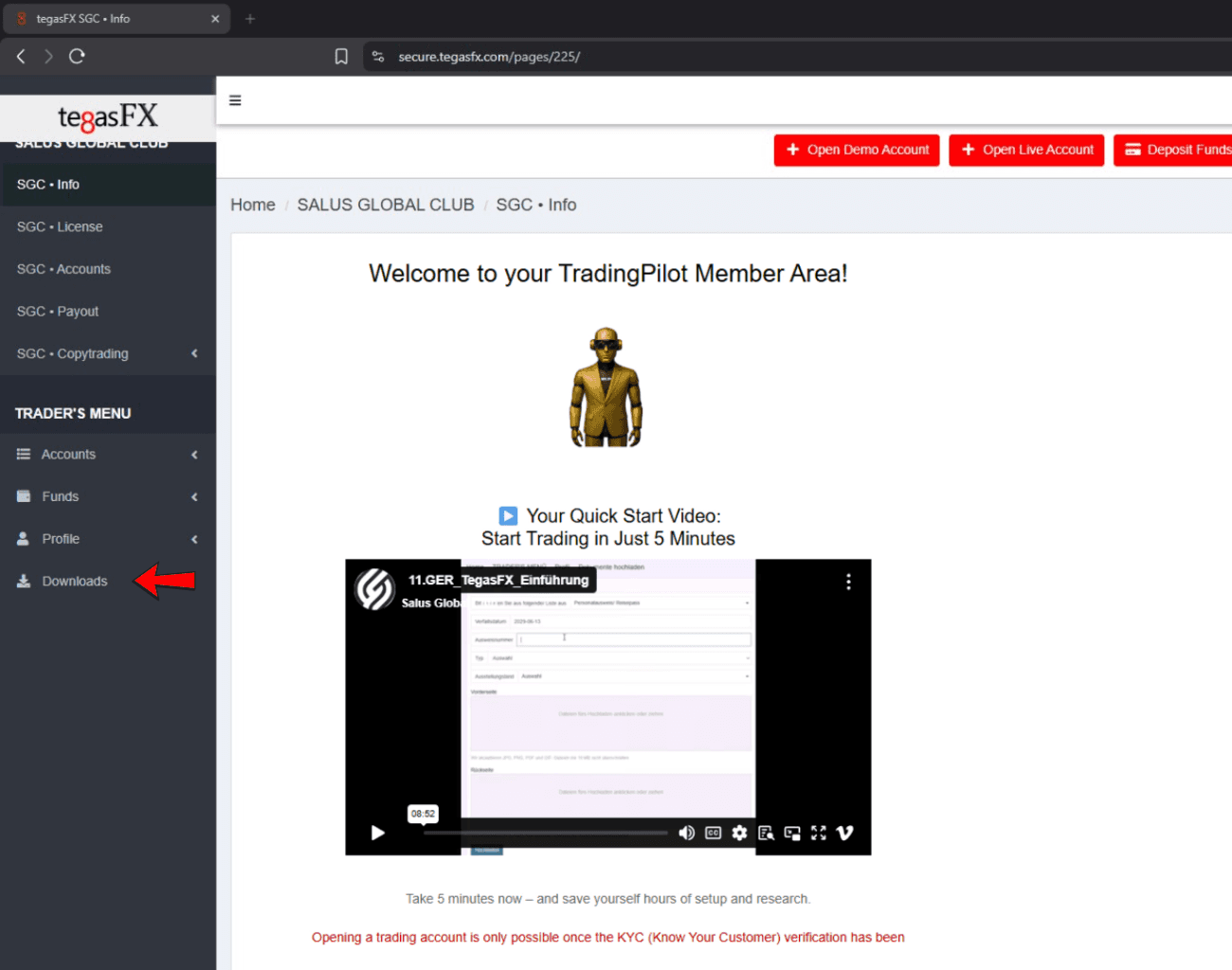Open the Downloads sidebar item
1232x970 pixels.
pyautogui.click(x=108, y=581)
